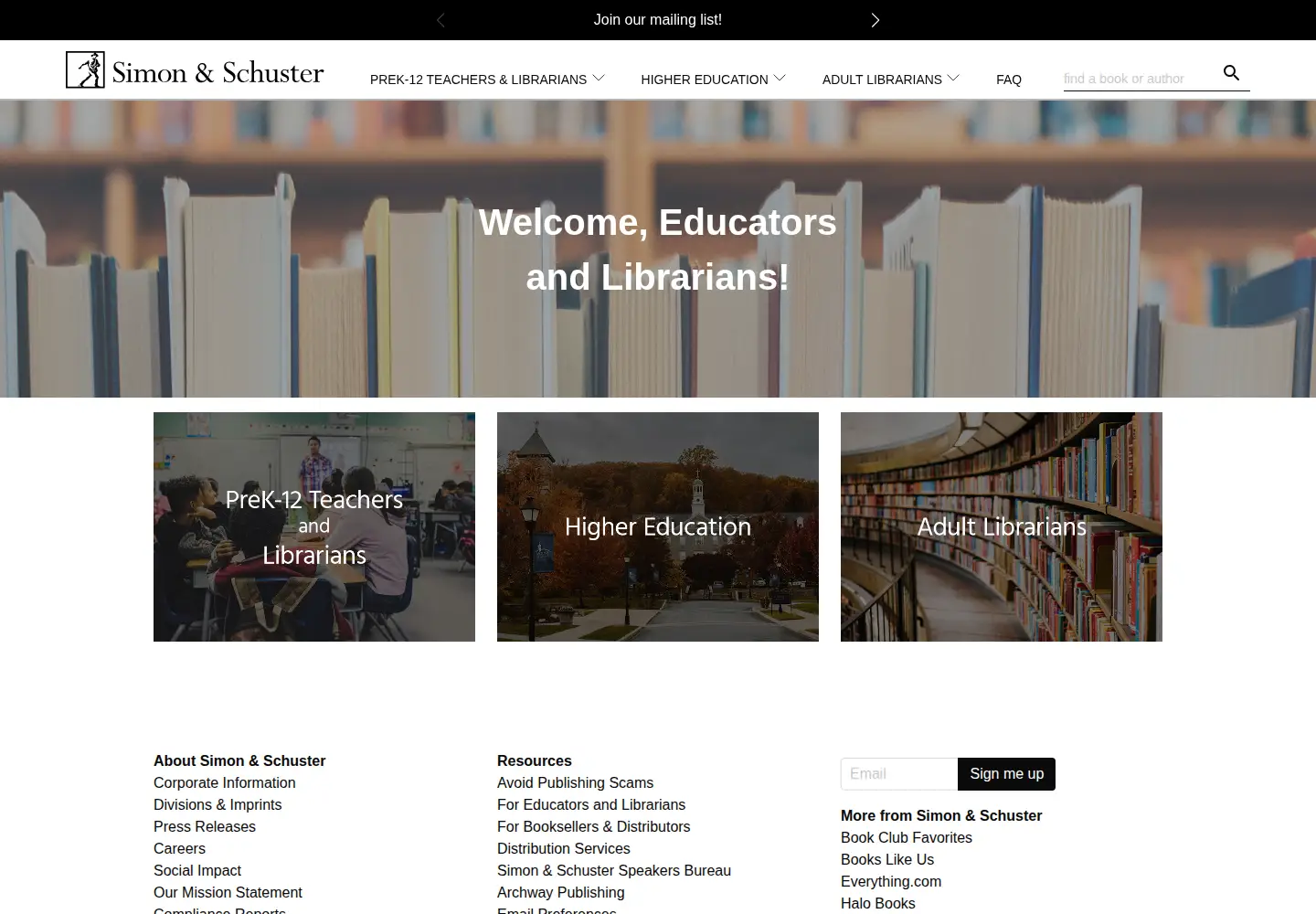
Task: Go to next announcement banner arrow
Action: (876, 20)
